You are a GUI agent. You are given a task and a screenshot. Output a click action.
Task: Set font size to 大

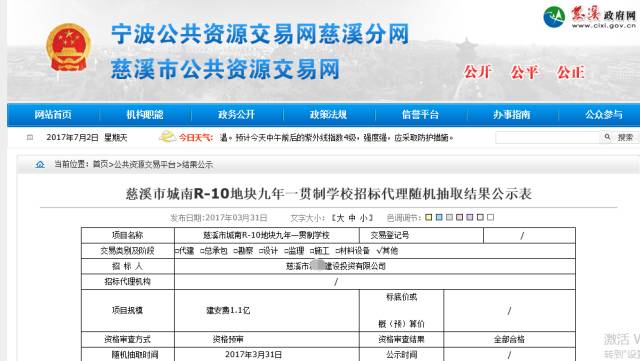[340, 218]
